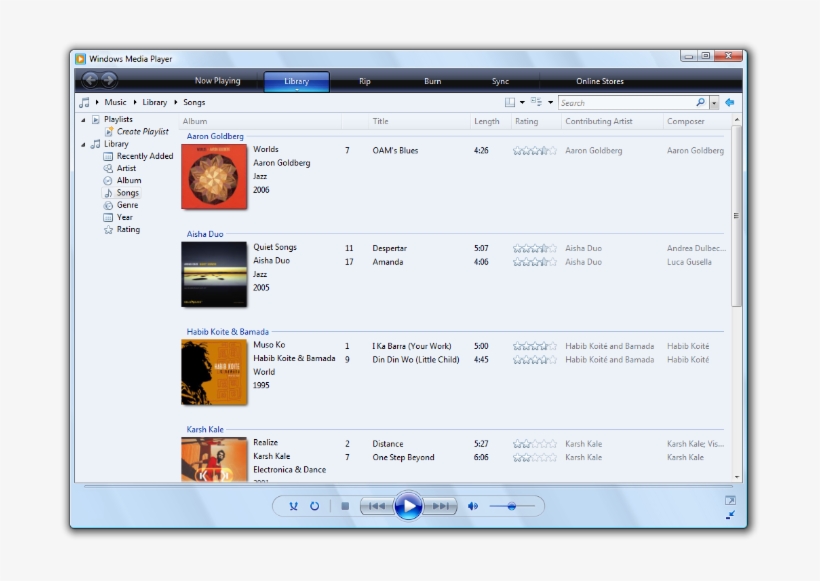Sort by the Album column header
Screen dimensions: 820x581
click(260, 121)
